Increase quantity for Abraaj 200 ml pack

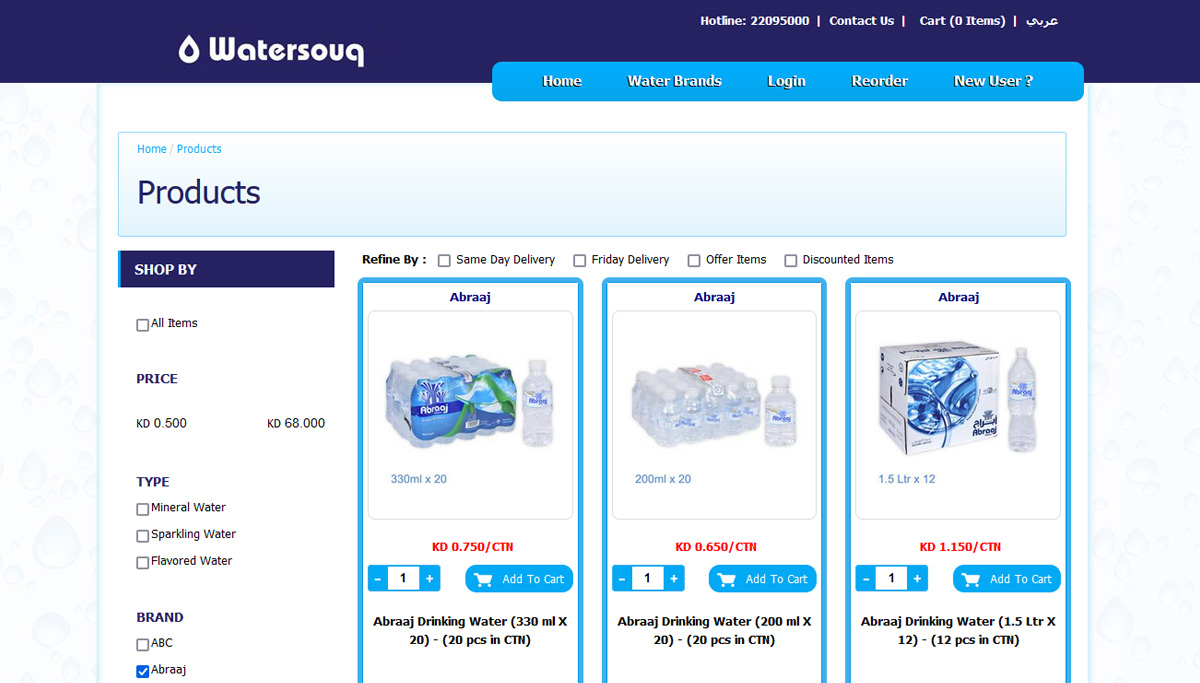[x=673, y=579]
